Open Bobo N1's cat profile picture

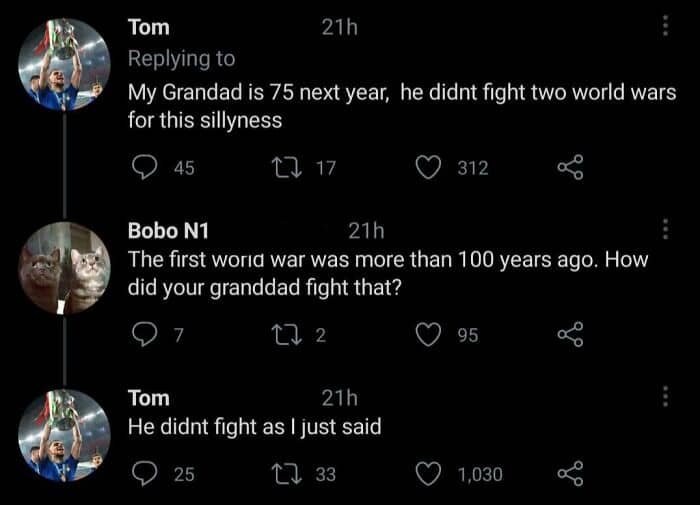click(64, 268)
